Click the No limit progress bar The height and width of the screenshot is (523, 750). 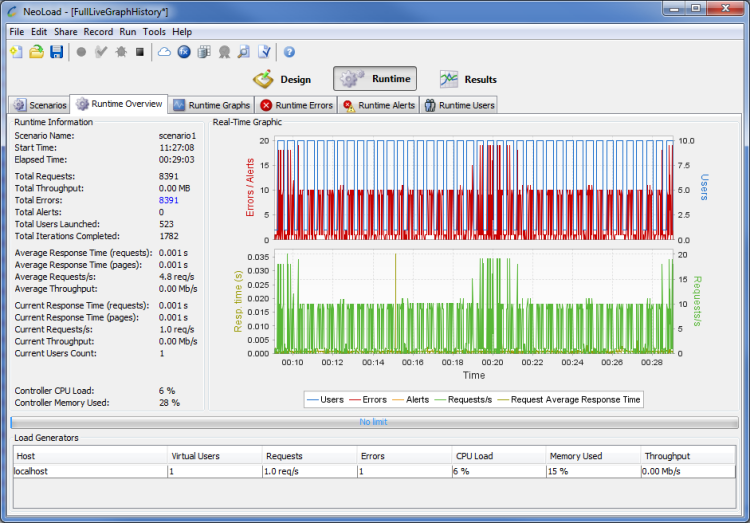pos(374,422)
